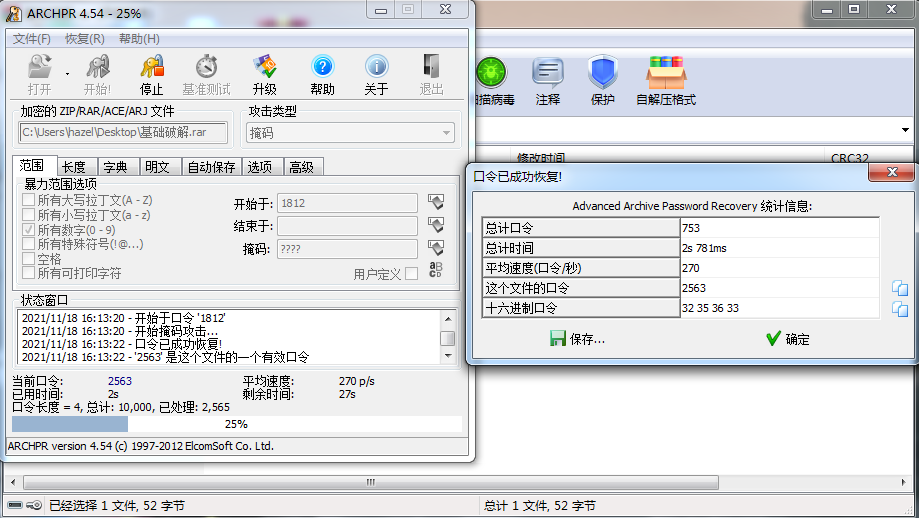Open About (关于) info icon
Image resolution: width=919 pixels, height=518 pixels.
376,67
